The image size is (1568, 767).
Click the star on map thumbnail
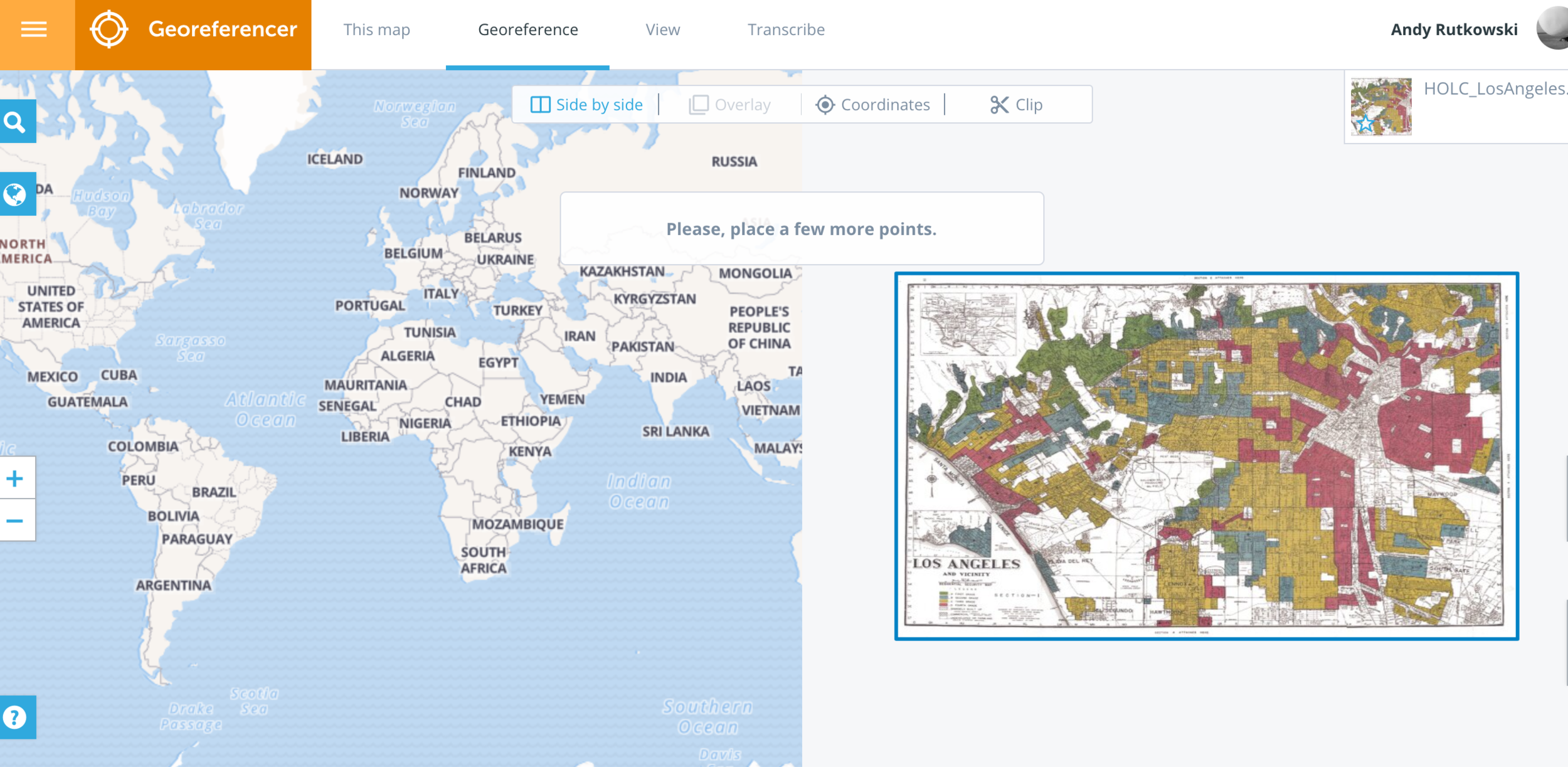1365,124
